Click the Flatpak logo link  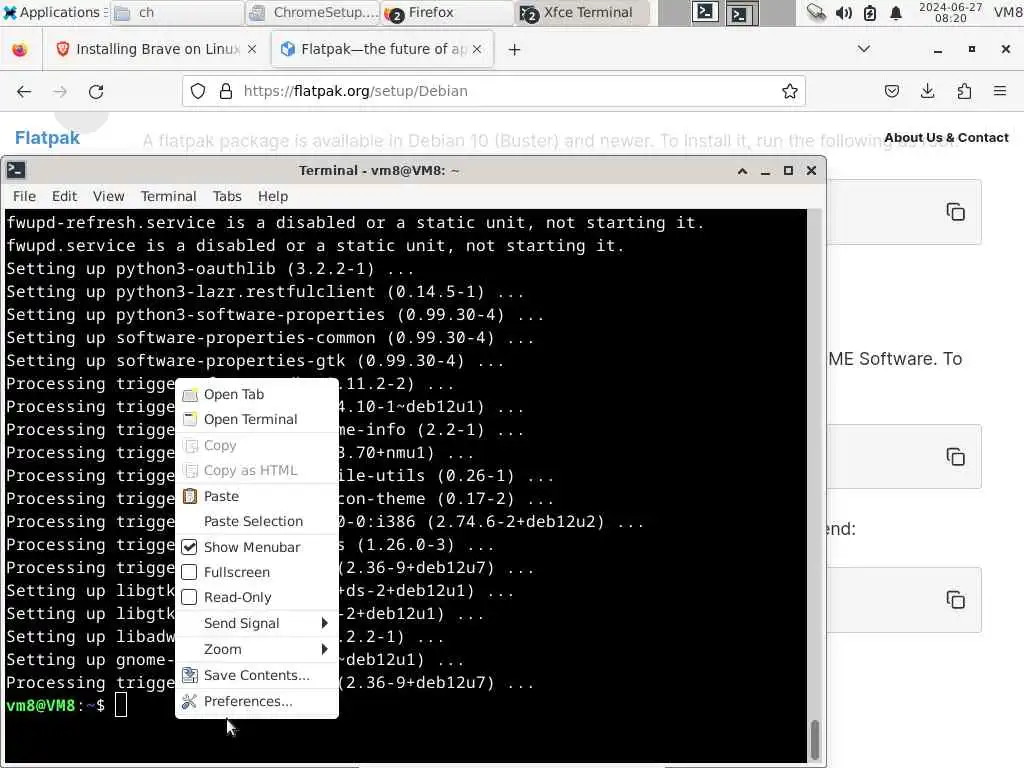point(47,138)
